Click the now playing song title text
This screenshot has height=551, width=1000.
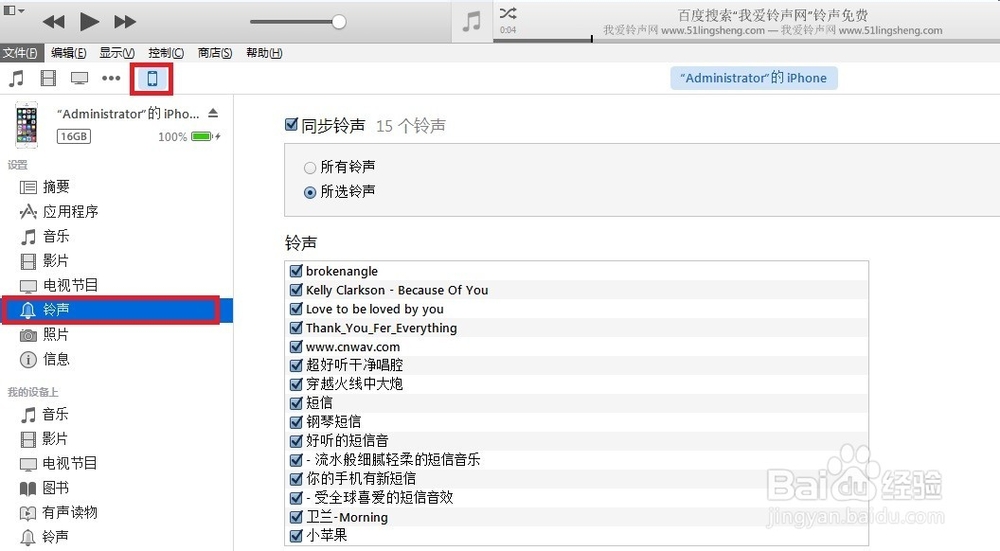pos(772,15)
